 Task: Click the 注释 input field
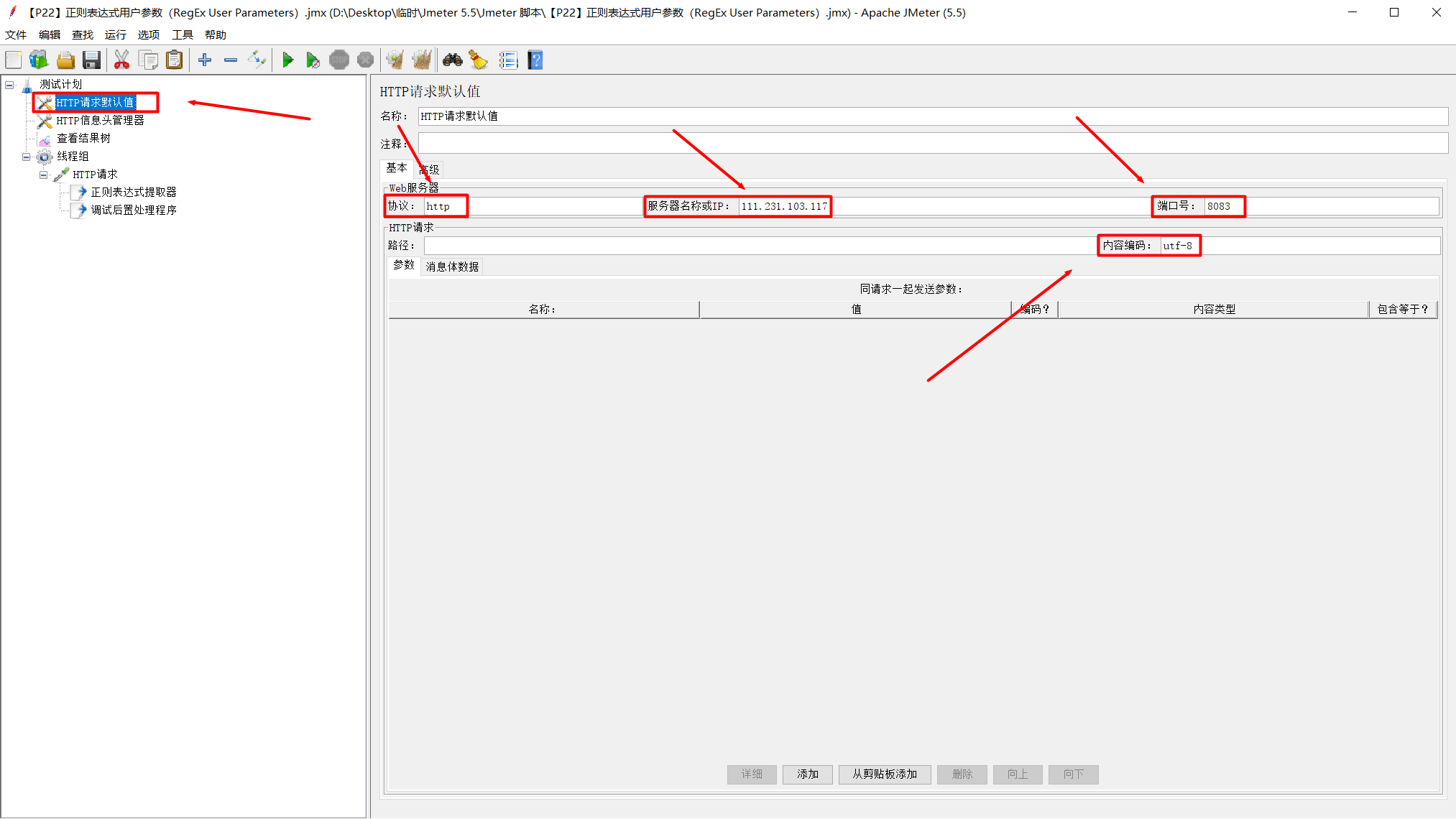click(933, 144)
